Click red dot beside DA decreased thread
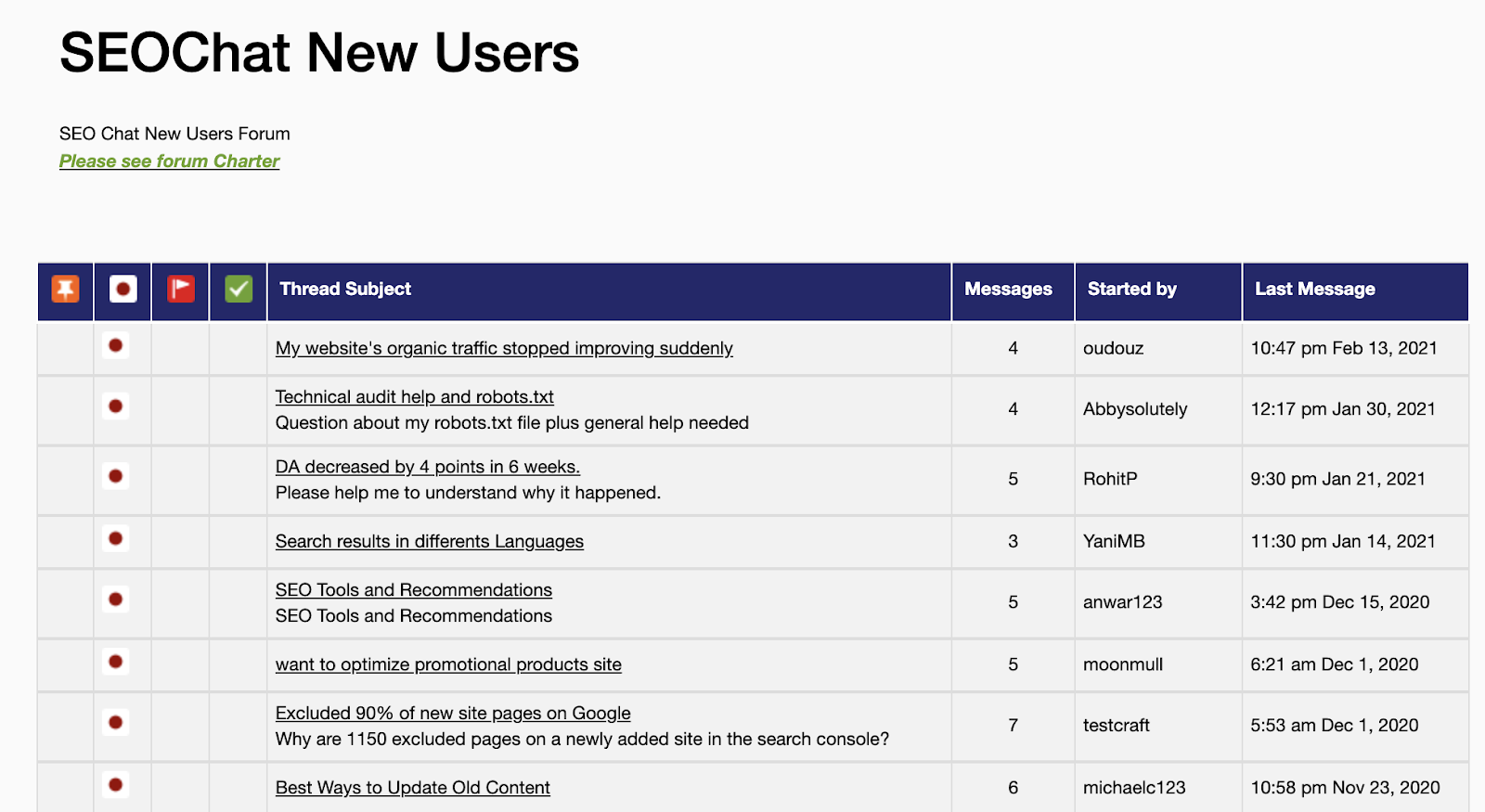Screen dimensions: 1485x812 coord(115,477)
